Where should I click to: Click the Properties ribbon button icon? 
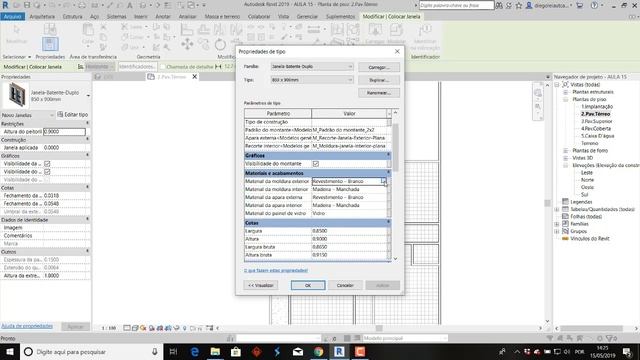[50, 44]
